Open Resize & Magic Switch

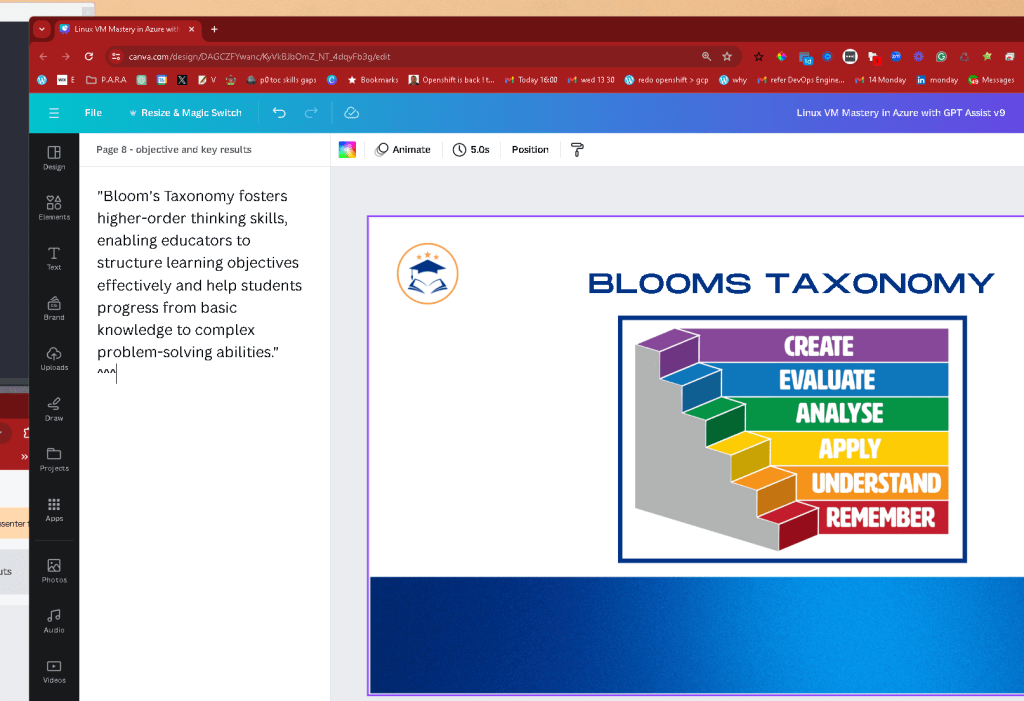tap(186, 113)
